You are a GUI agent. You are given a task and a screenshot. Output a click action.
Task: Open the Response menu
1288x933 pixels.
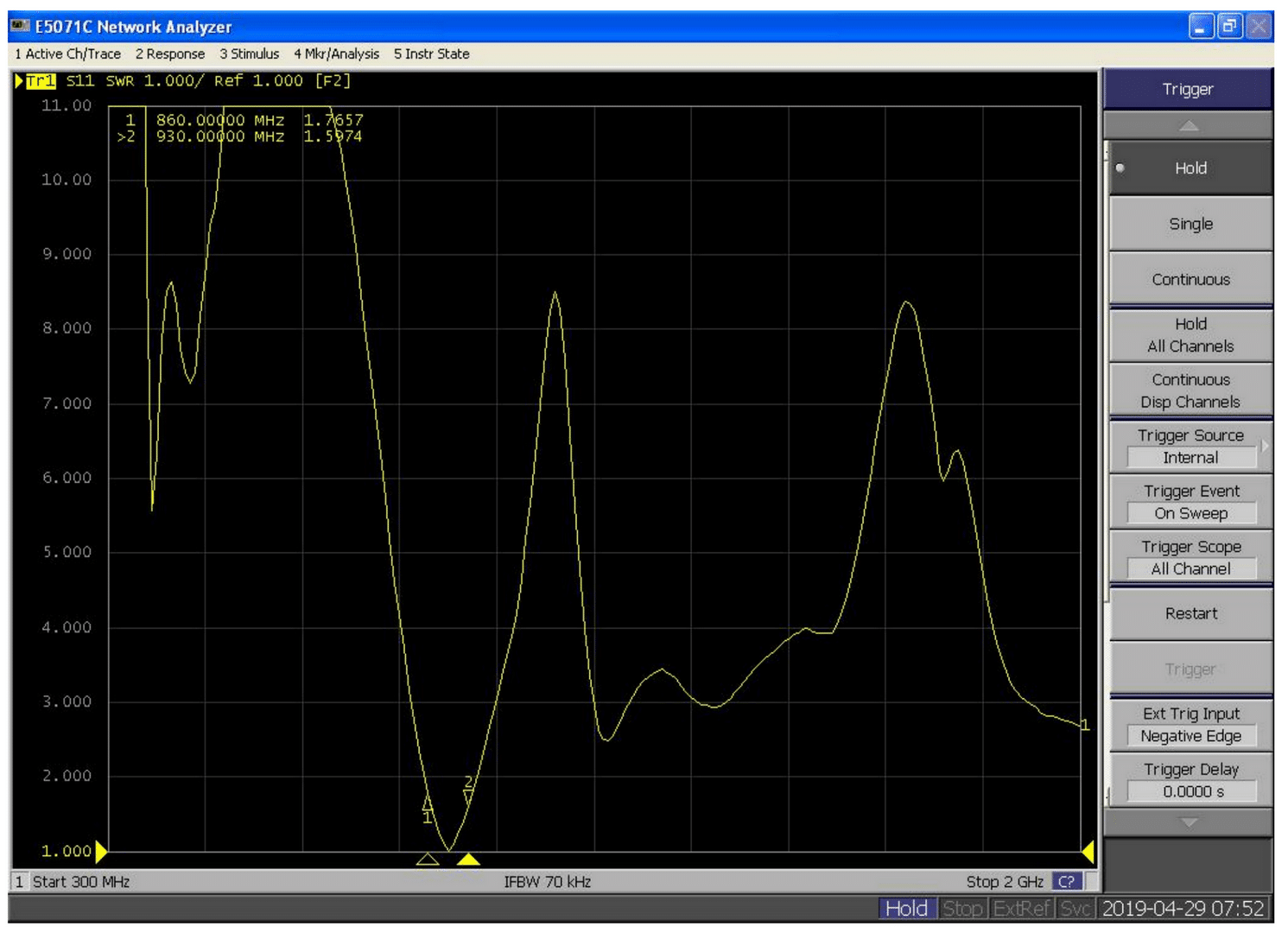pos(170,54)
